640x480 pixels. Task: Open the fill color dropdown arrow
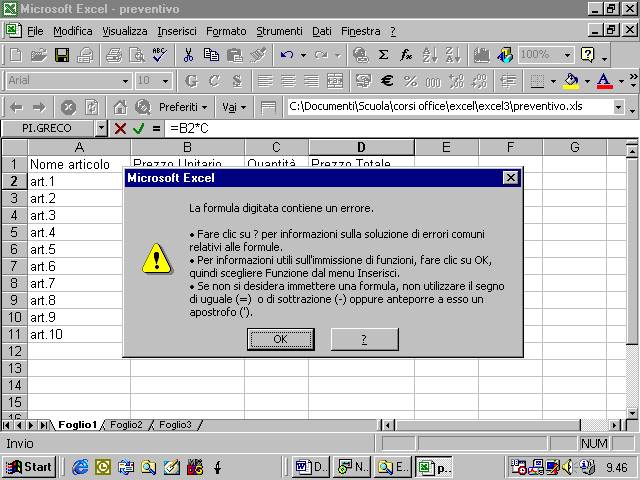pos(587,81)
